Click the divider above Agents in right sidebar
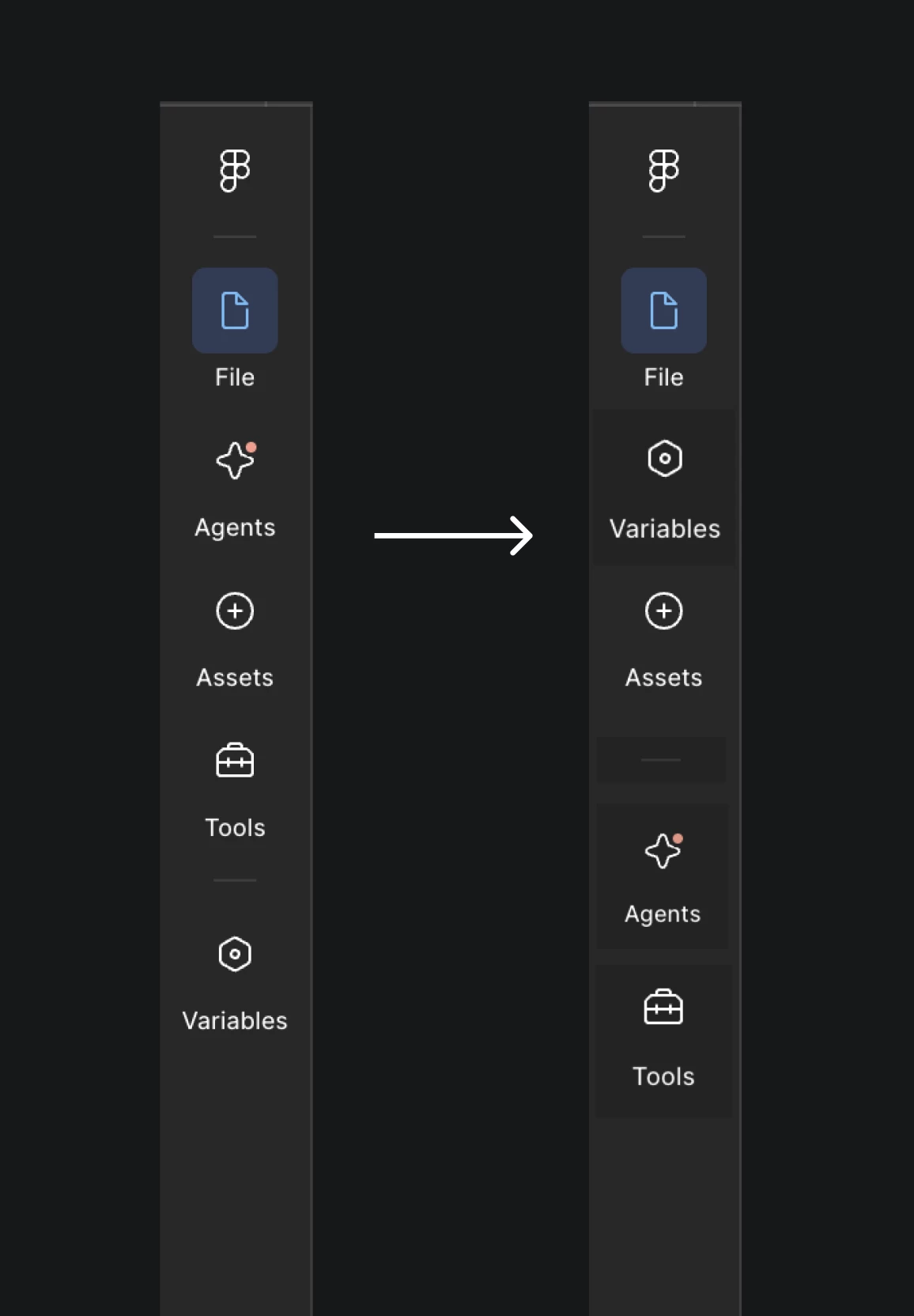This screenshot has height=1316, width=914. point(661,759)
